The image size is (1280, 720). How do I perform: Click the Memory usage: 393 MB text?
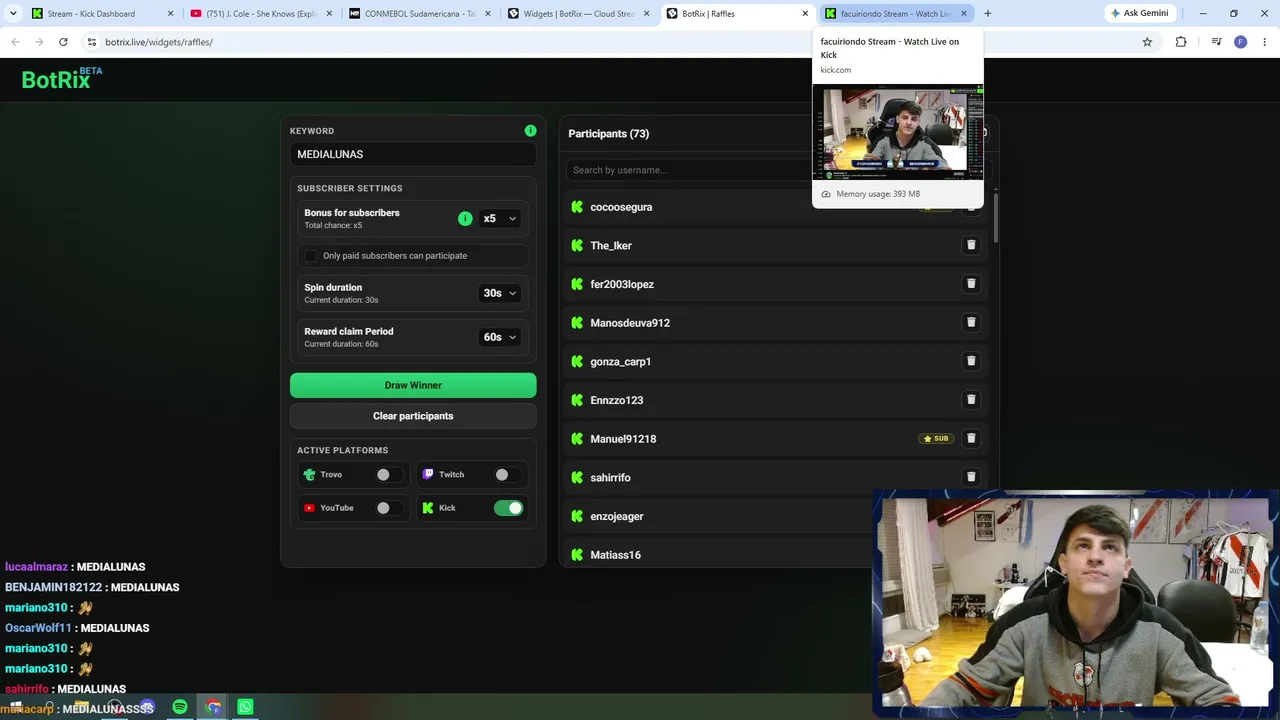(x=878, y=194)
